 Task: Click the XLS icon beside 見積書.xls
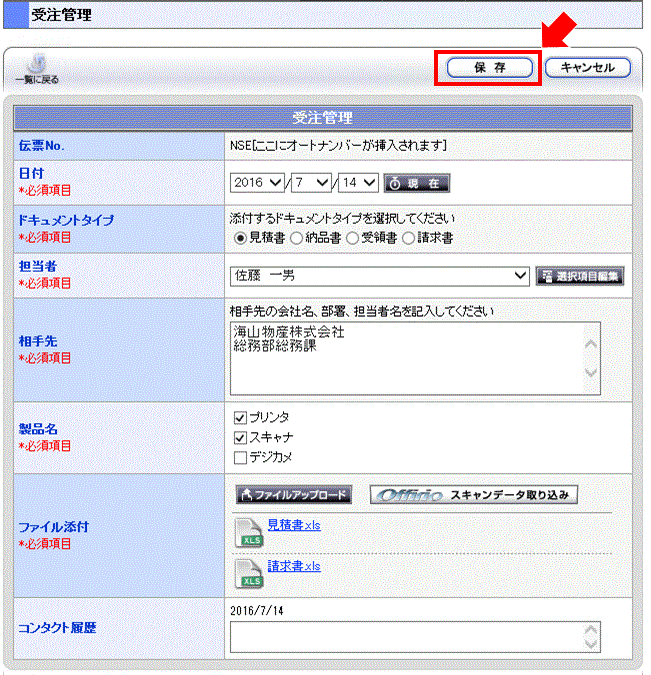tap(248, 533)
